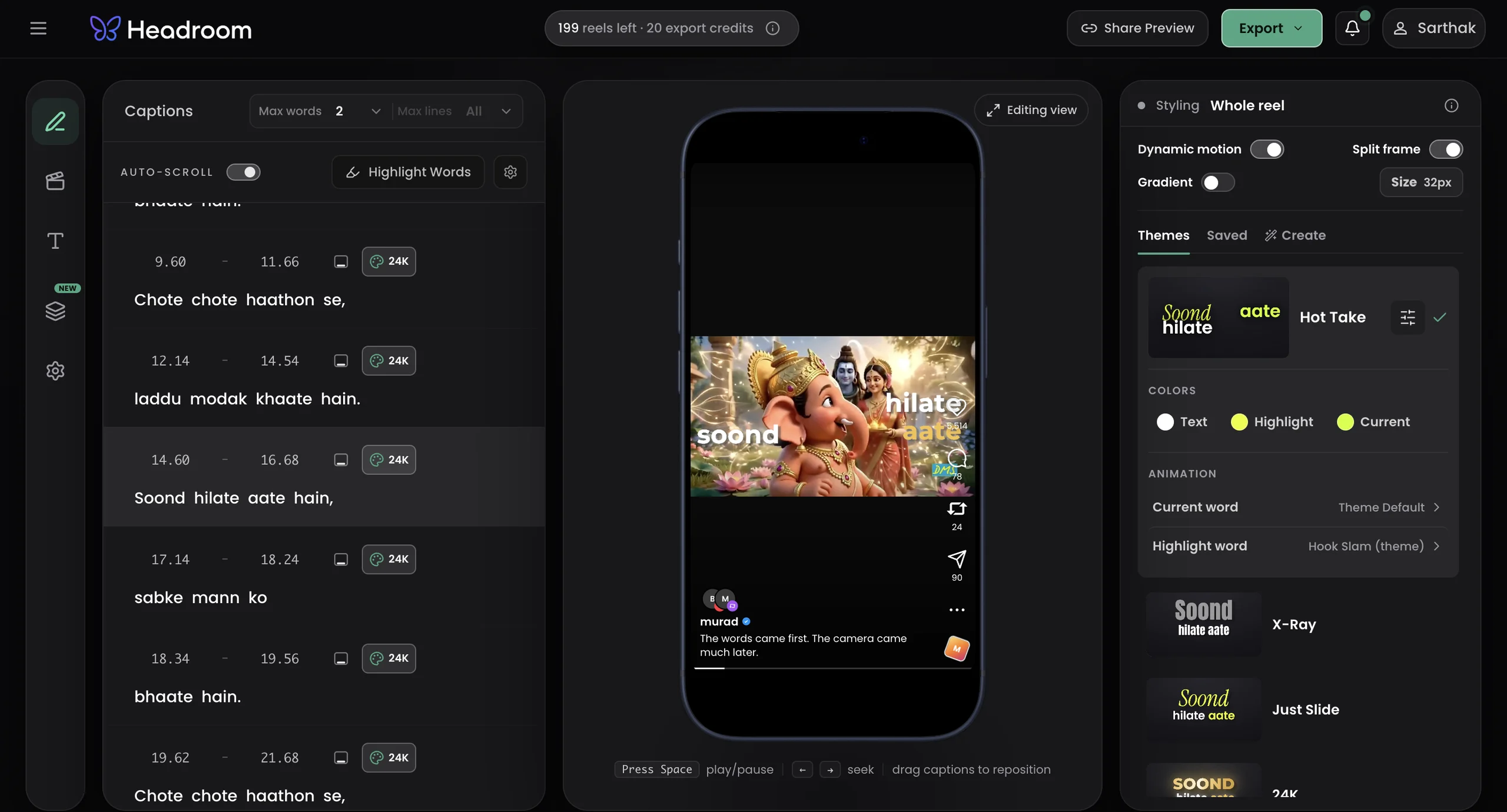Click Highlight Words button

tap(408, 172)
